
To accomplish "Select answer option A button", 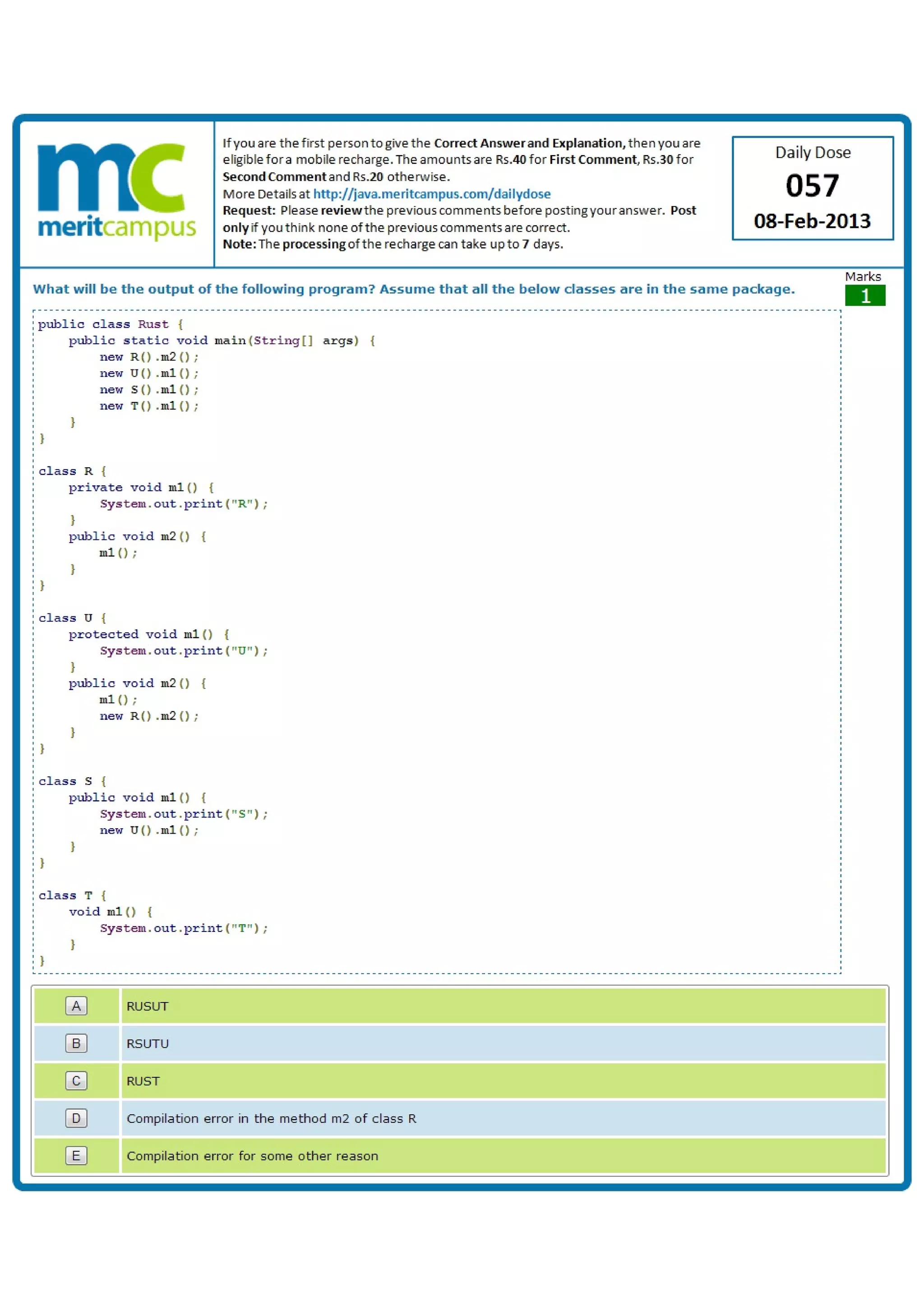I will point(76,1006).
